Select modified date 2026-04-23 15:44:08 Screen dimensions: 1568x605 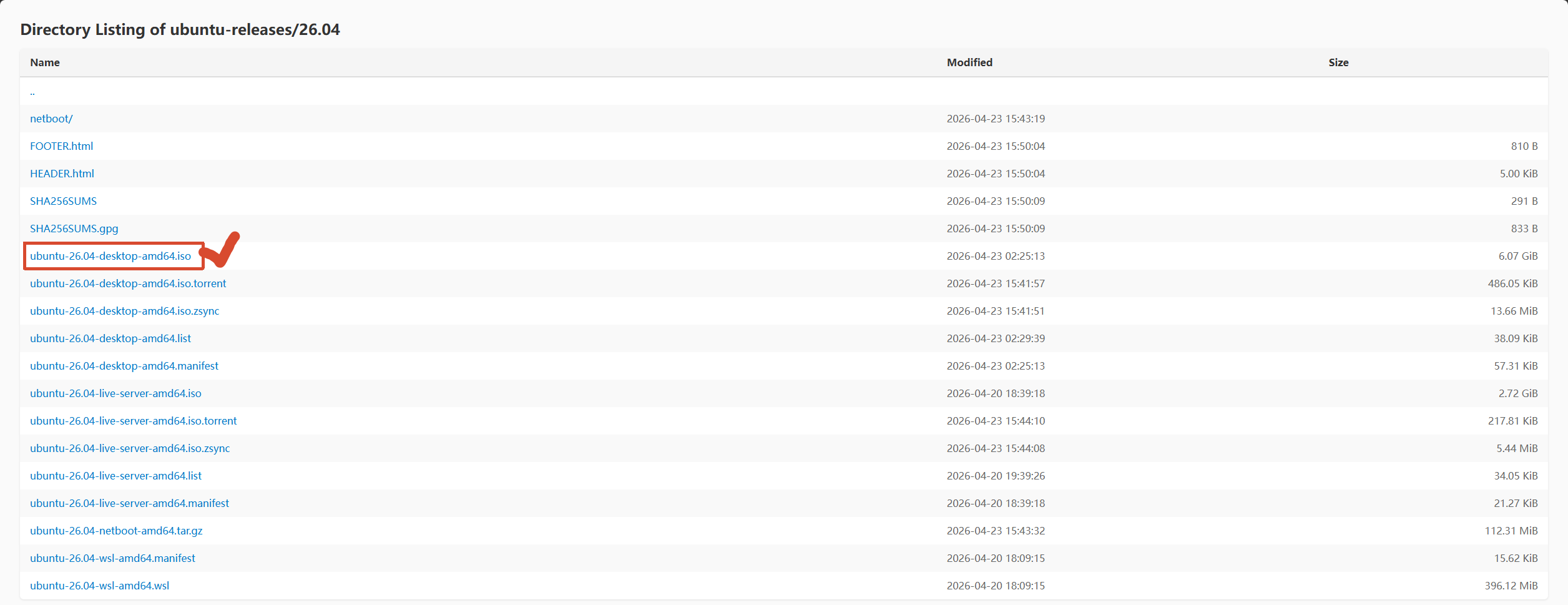[996, 448]
